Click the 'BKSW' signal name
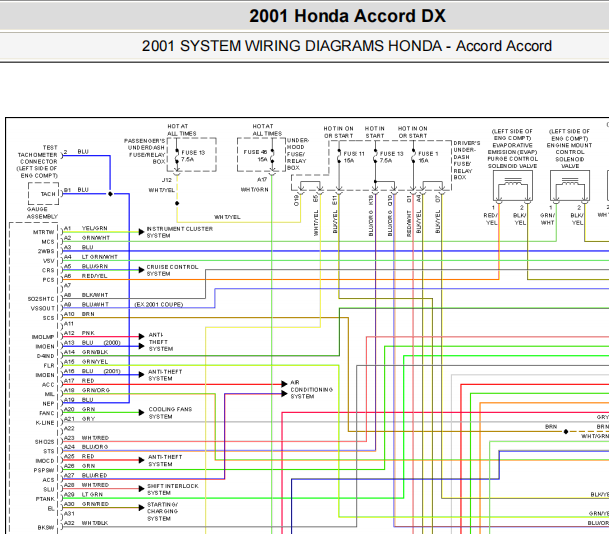609x534 pixels. (x=46, y=527)
